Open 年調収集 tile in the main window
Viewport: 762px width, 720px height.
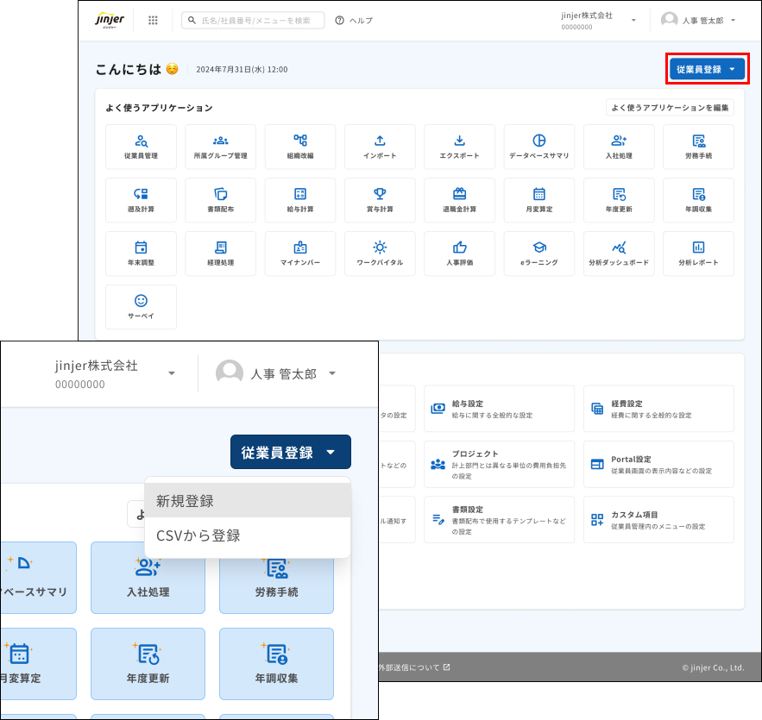[699, 200]
